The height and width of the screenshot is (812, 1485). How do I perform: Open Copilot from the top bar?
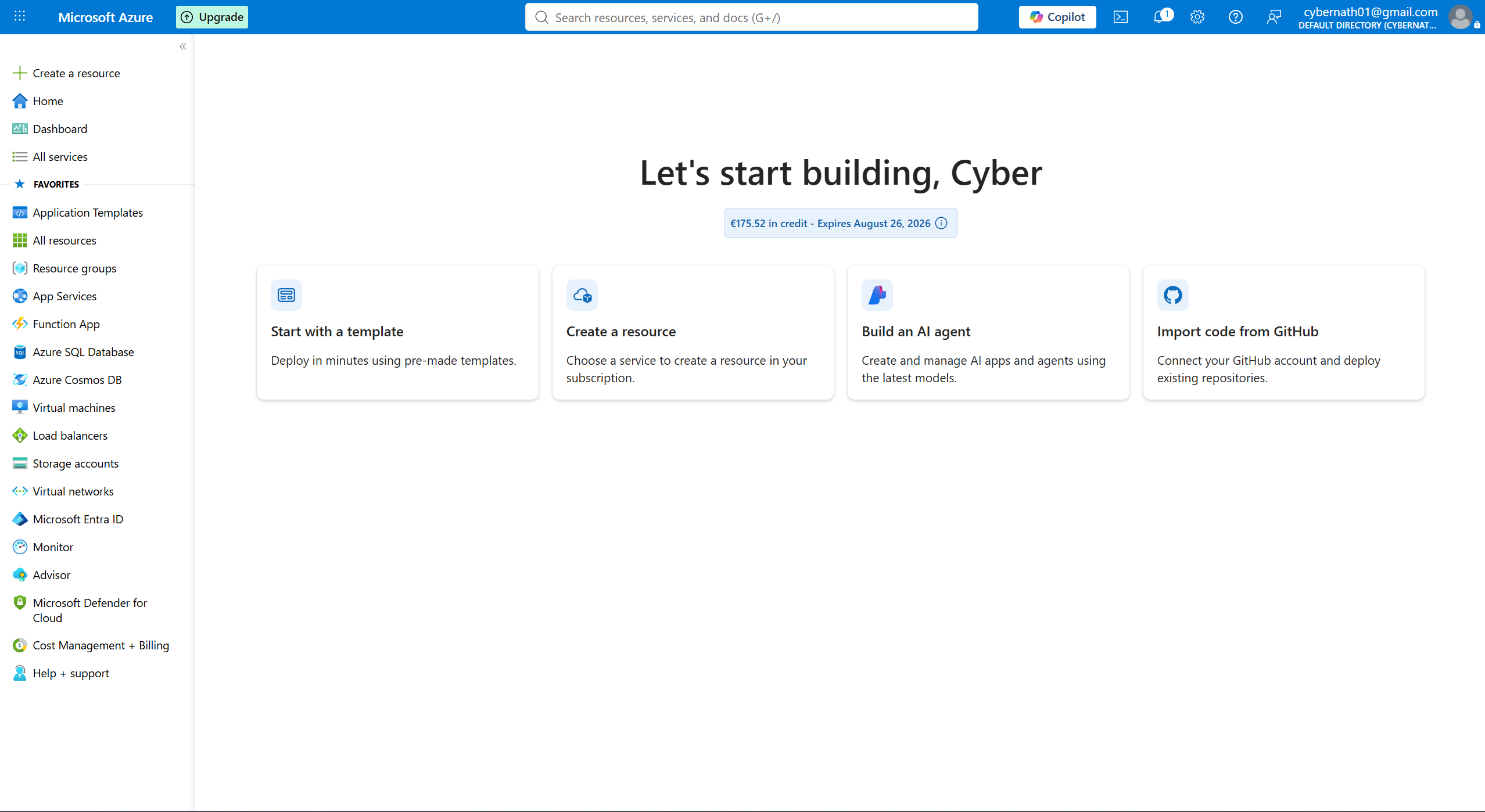[x=1057, y=17]
